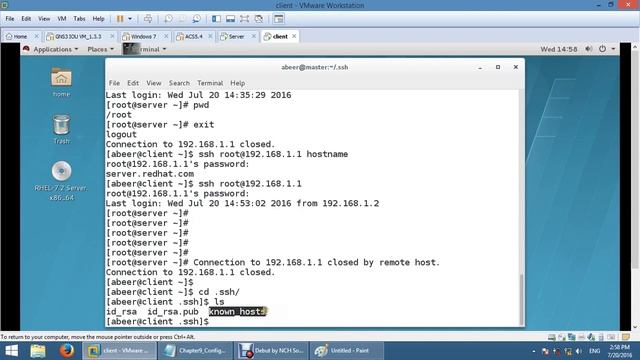Viewport: 640px width, 360px height.
Task: Click the ENG language indicator
Action: pos(594,351)
